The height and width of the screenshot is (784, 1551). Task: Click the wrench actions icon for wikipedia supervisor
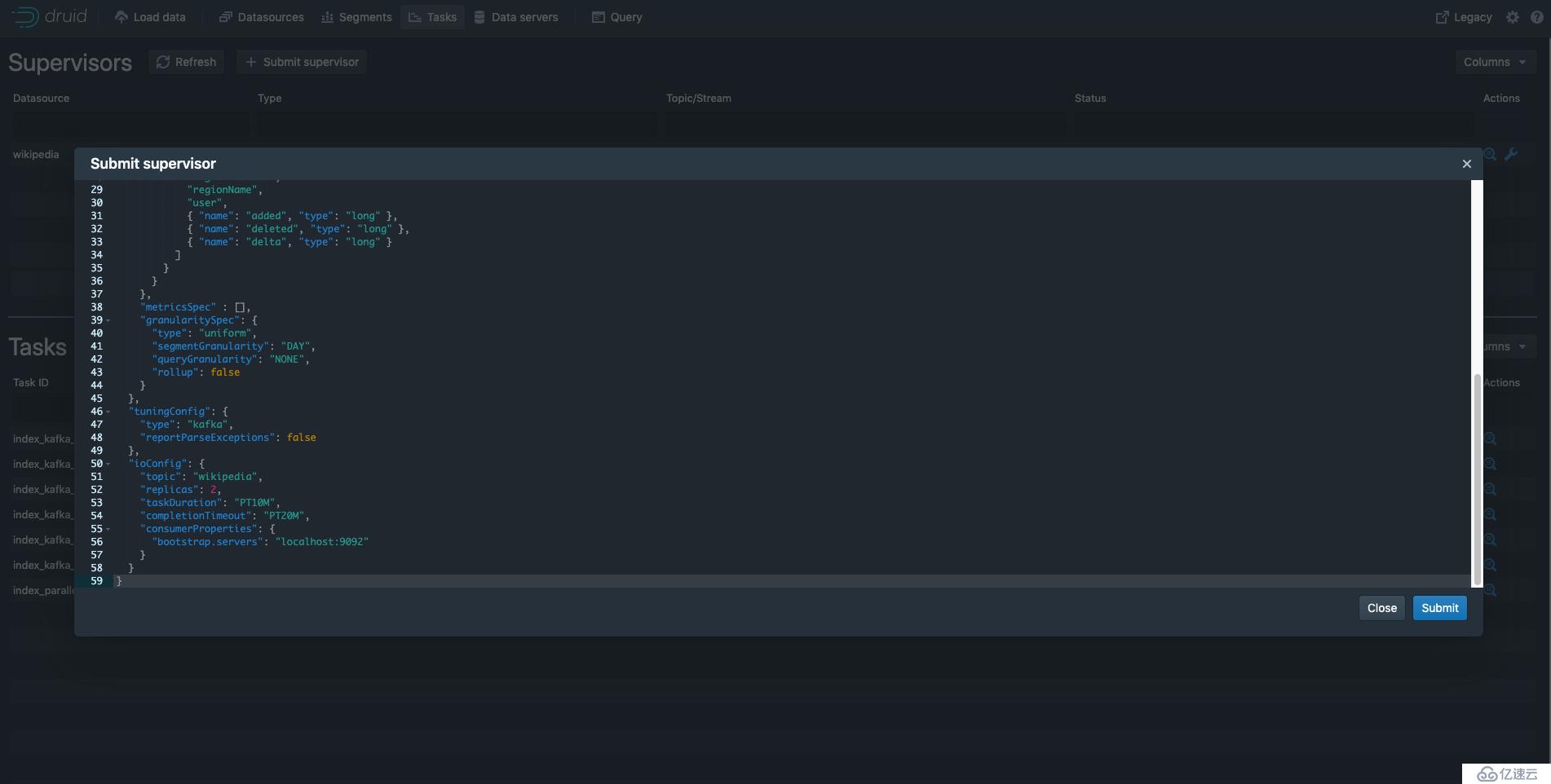point(1511,154)
